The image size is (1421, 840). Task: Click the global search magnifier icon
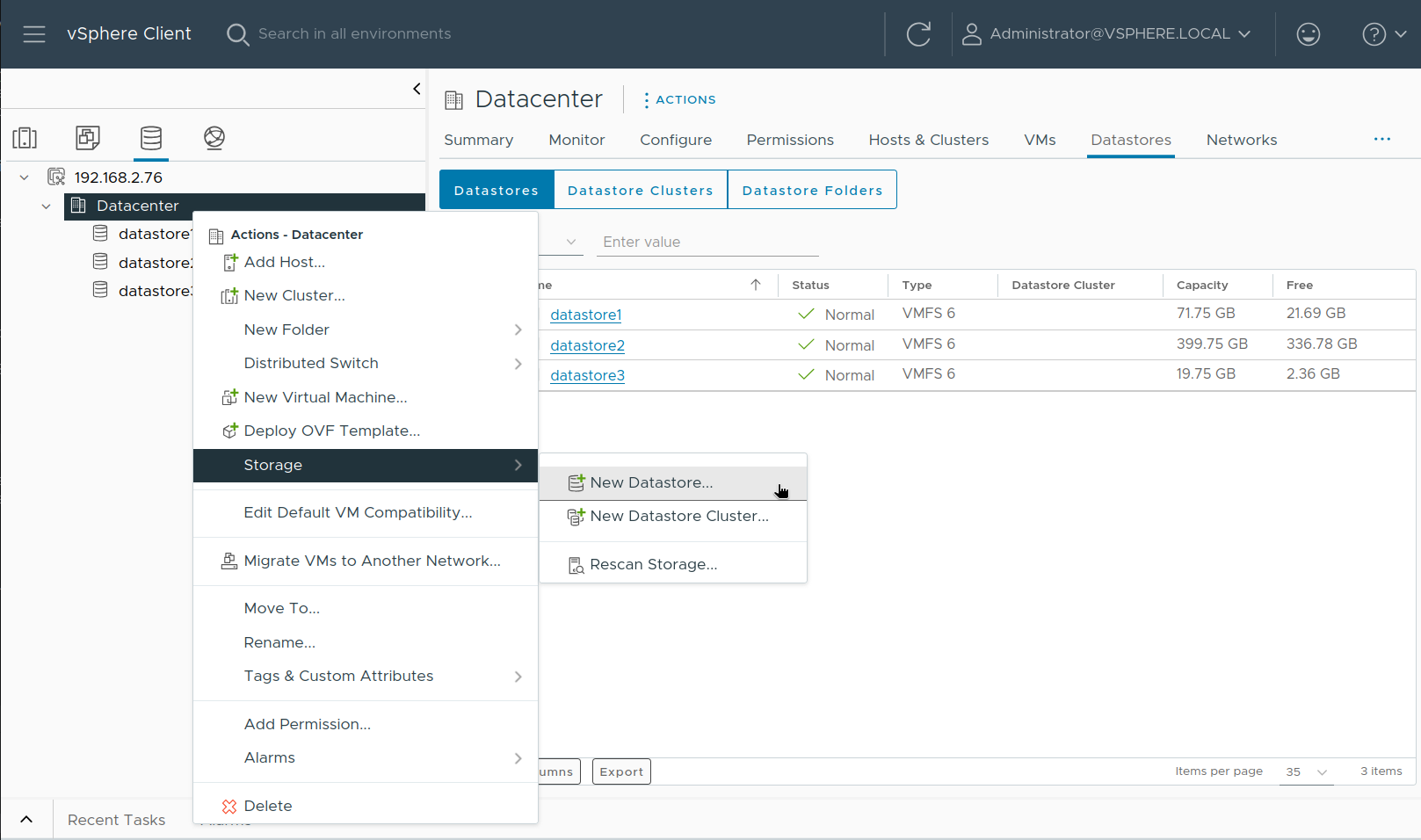coord(237,34)
